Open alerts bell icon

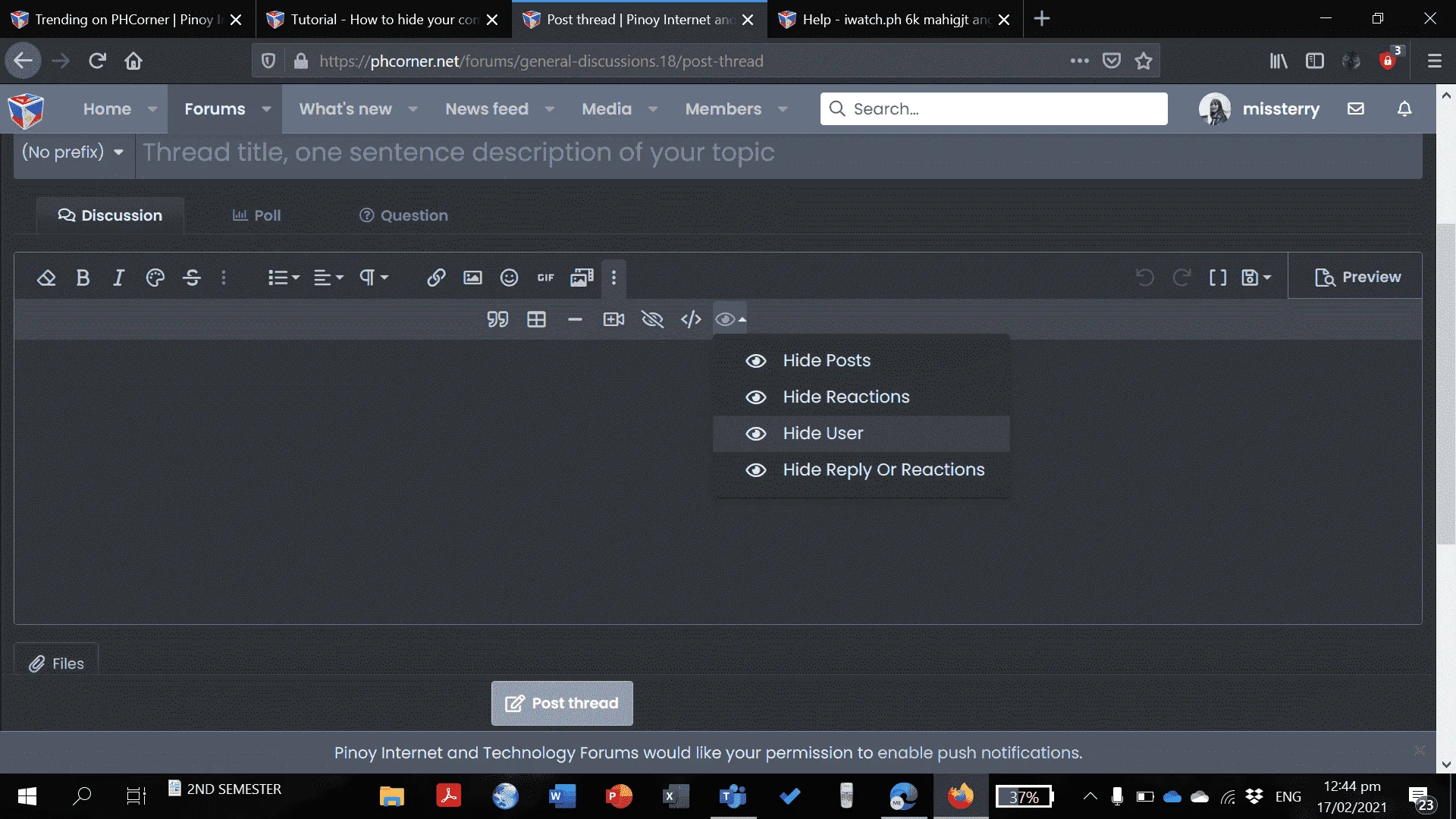tap(1404, 109)
